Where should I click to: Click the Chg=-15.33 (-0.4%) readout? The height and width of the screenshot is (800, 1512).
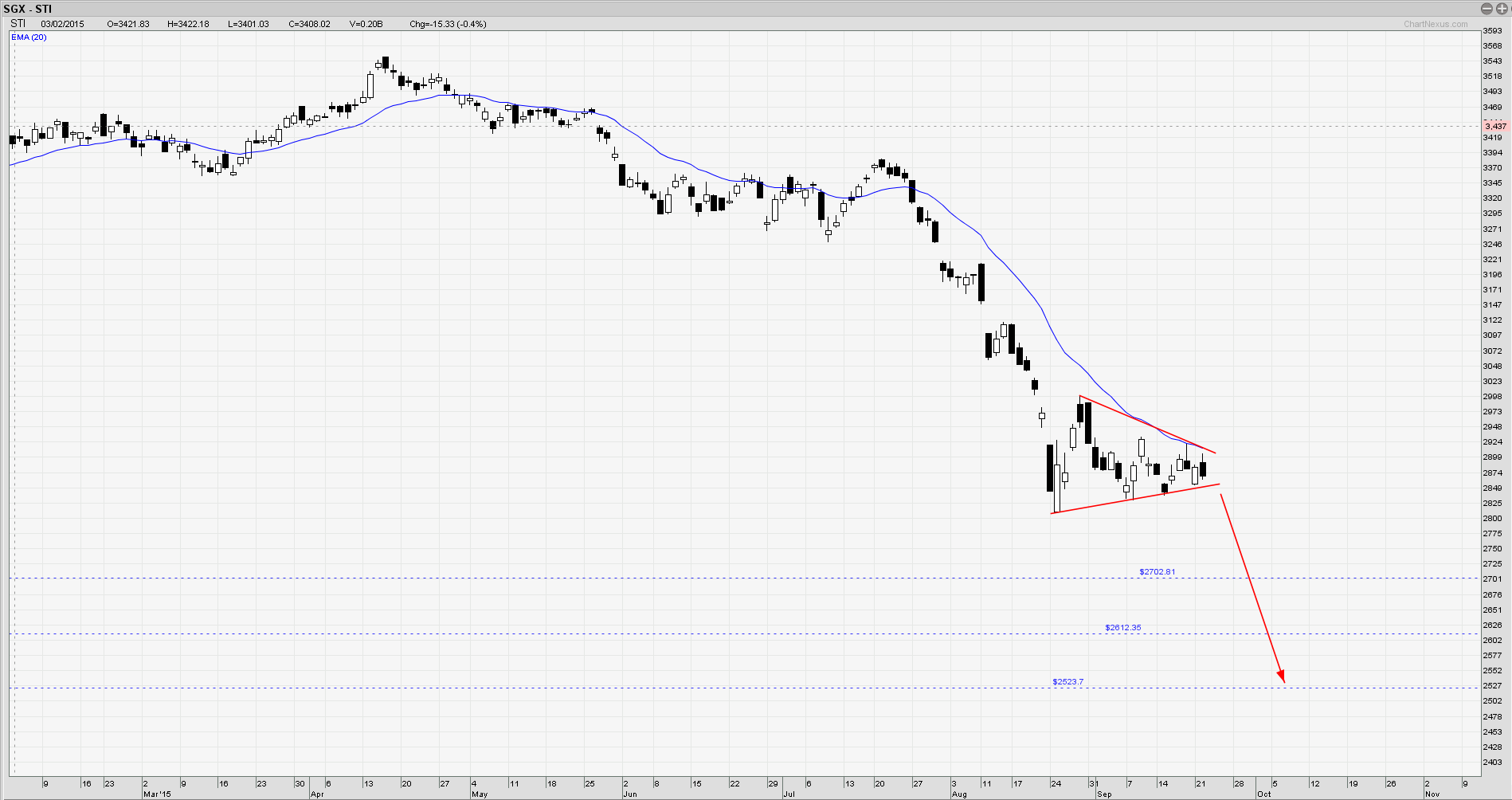448,24
